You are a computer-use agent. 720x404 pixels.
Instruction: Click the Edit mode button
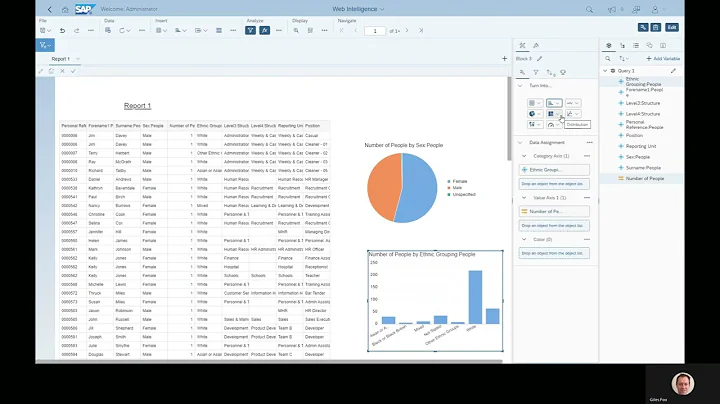point(672,28)
